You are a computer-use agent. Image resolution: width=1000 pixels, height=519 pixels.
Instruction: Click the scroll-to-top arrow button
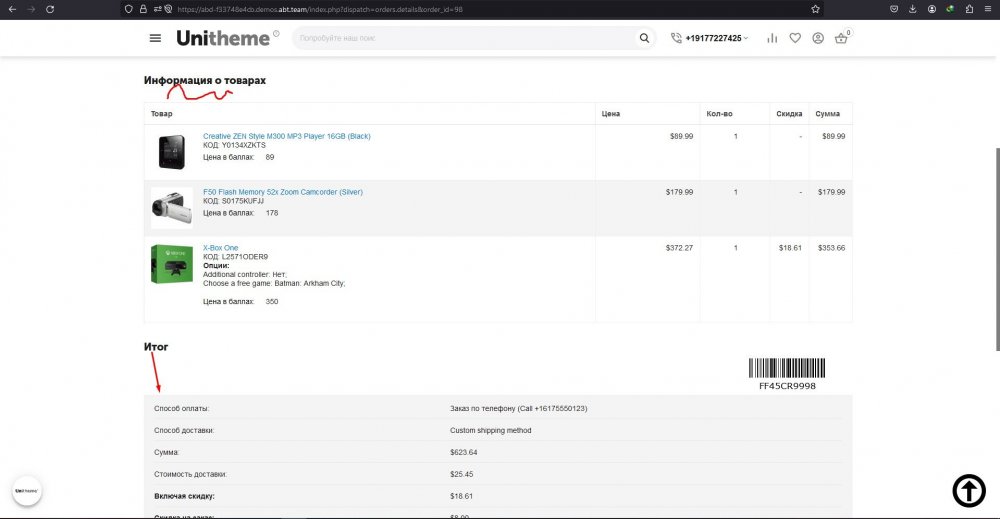pyautogui.click(x=969, y=491)
